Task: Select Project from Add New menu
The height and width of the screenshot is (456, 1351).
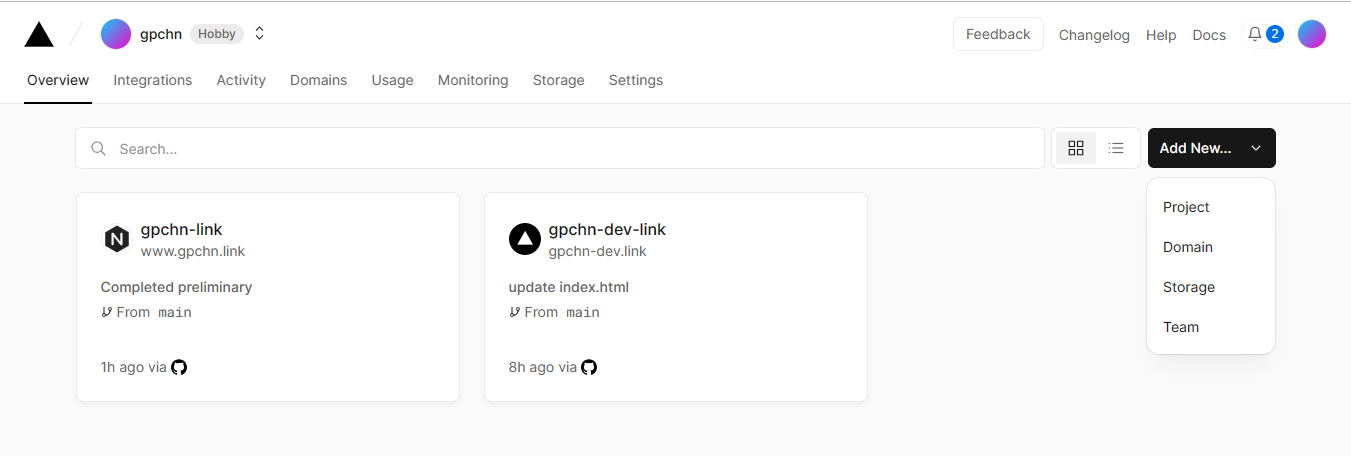Action: 1186,207
